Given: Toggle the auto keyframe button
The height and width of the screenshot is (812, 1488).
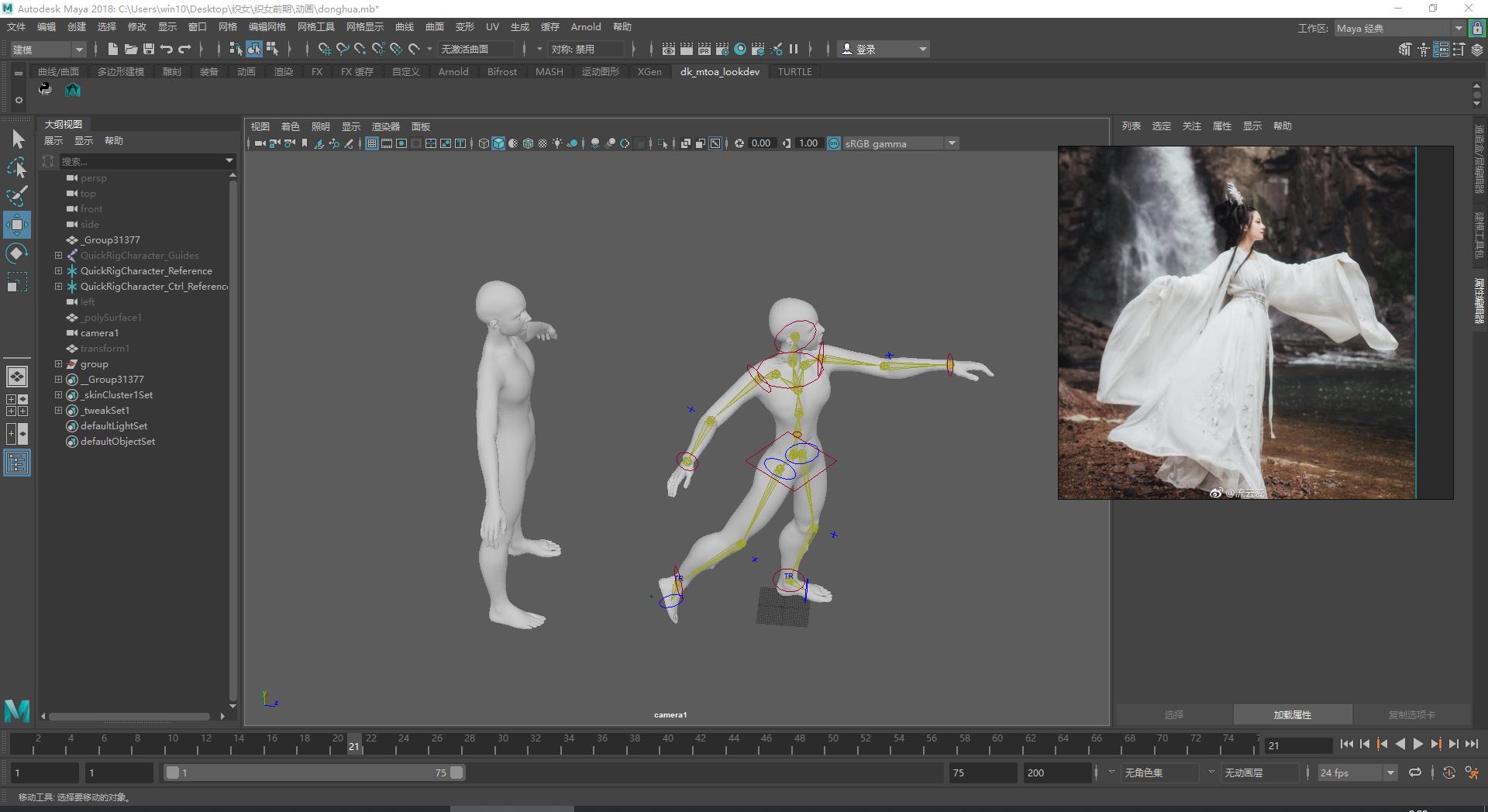Looking at the screenshot, I should click(x=1448, y=772).
